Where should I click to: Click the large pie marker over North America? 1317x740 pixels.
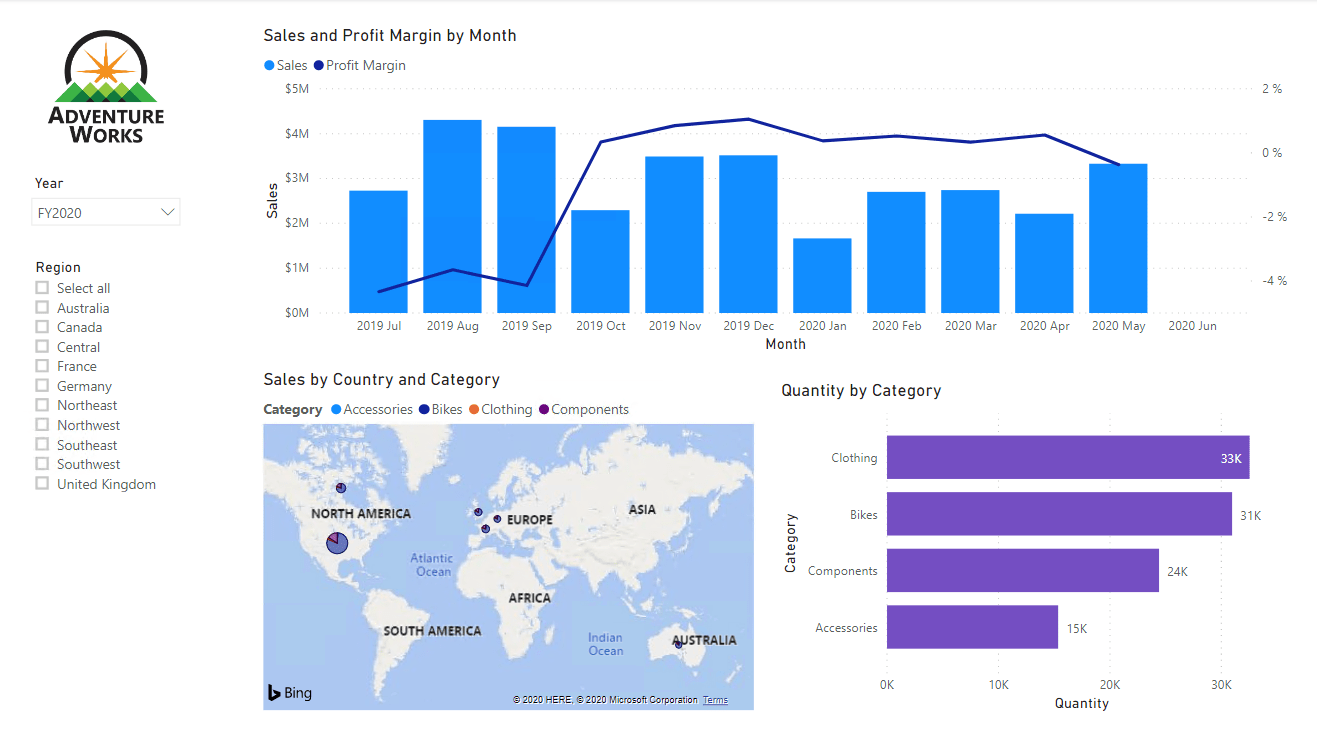pos(337,542)
